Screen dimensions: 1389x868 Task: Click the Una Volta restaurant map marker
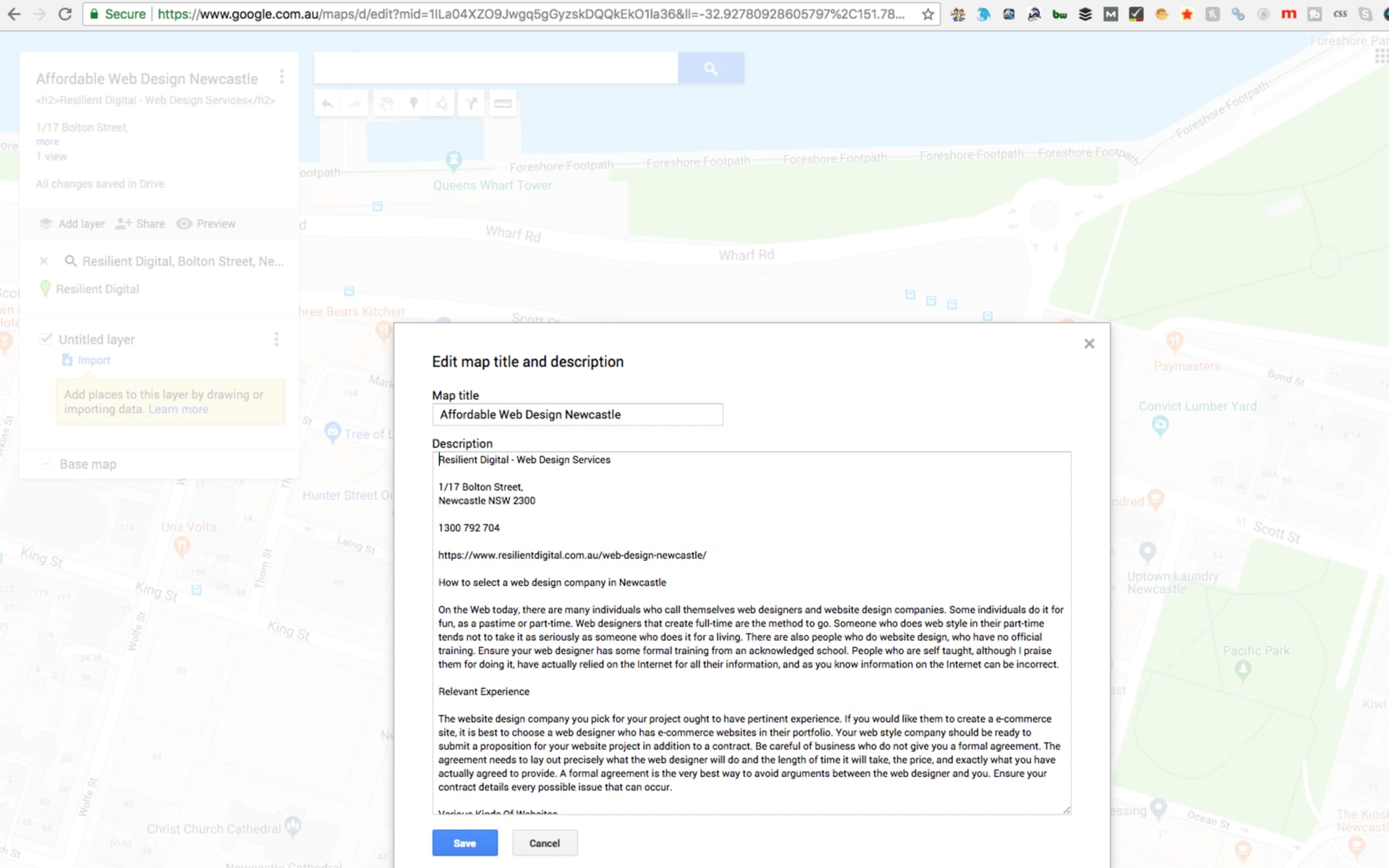182,547
